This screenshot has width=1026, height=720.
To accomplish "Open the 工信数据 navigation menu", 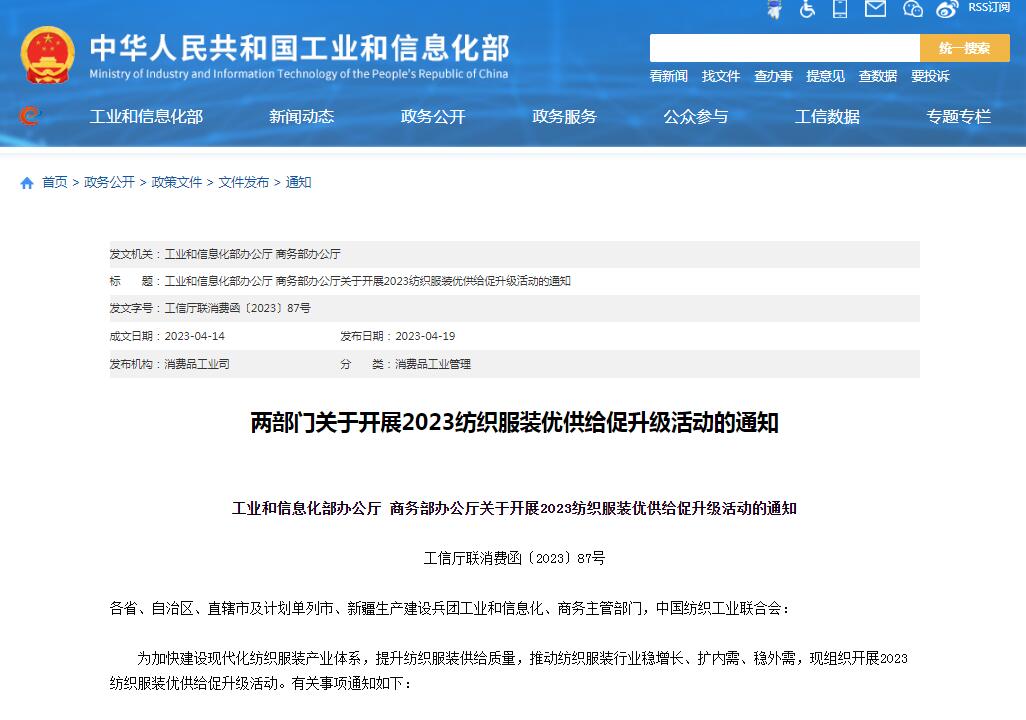I will (x=827, y=117).
